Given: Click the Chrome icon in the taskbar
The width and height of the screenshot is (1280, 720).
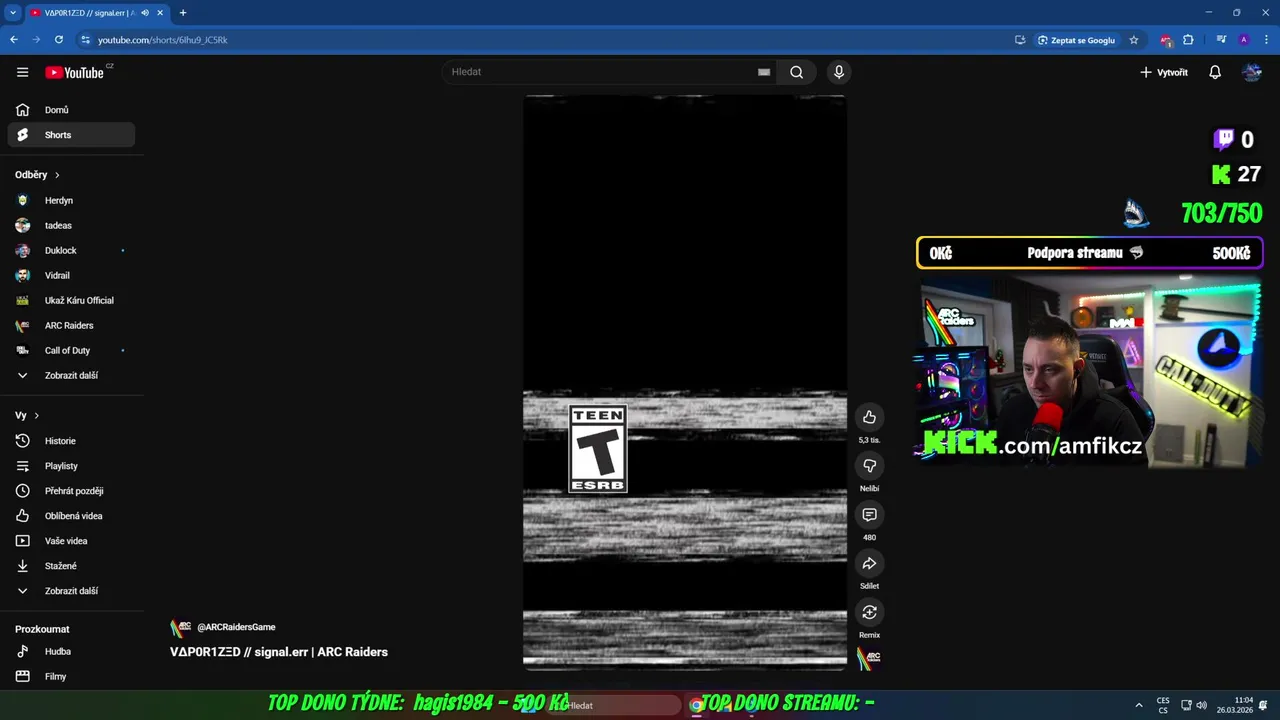Looking at the screenshot, I should click(x=696, y=705).
